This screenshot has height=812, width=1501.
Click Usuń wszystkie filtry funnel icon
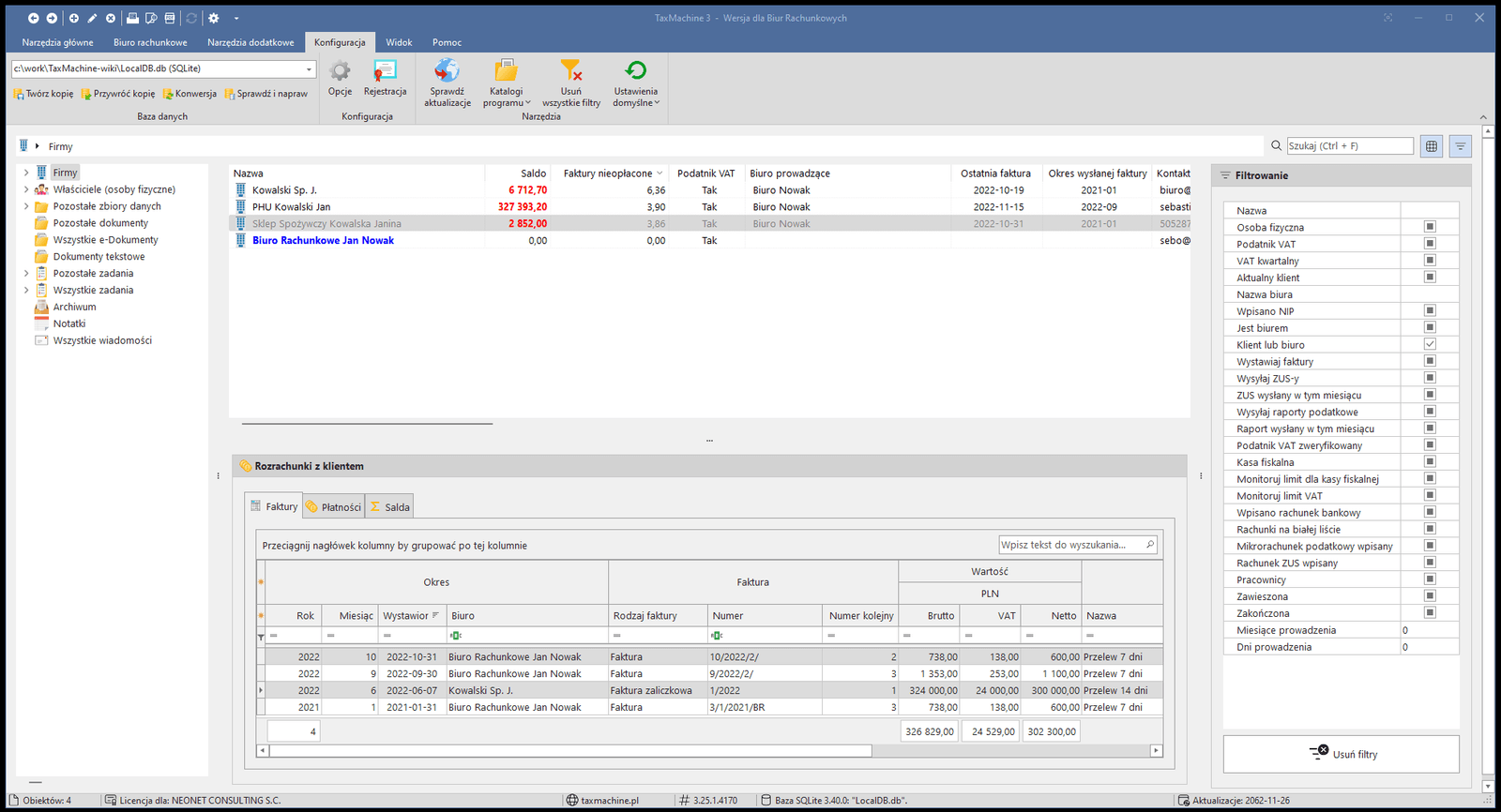coord(570,71)
